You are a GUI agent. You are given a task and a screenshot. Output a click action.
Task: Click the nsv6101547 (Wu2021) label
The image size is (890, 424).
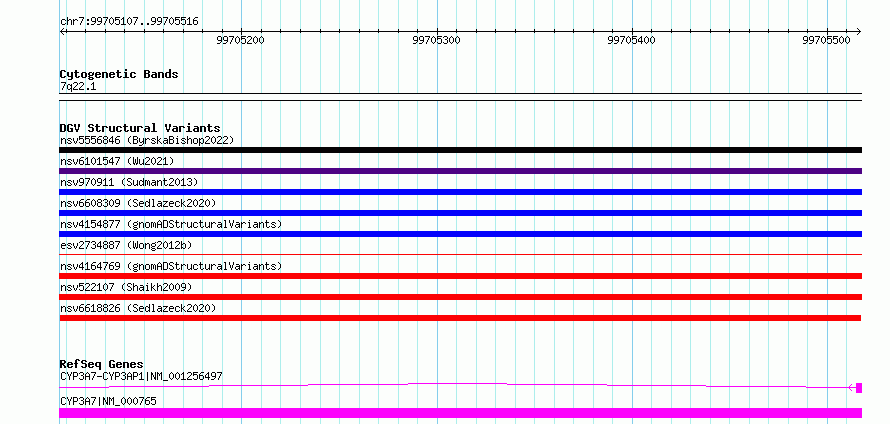click(x=117, y=161)
